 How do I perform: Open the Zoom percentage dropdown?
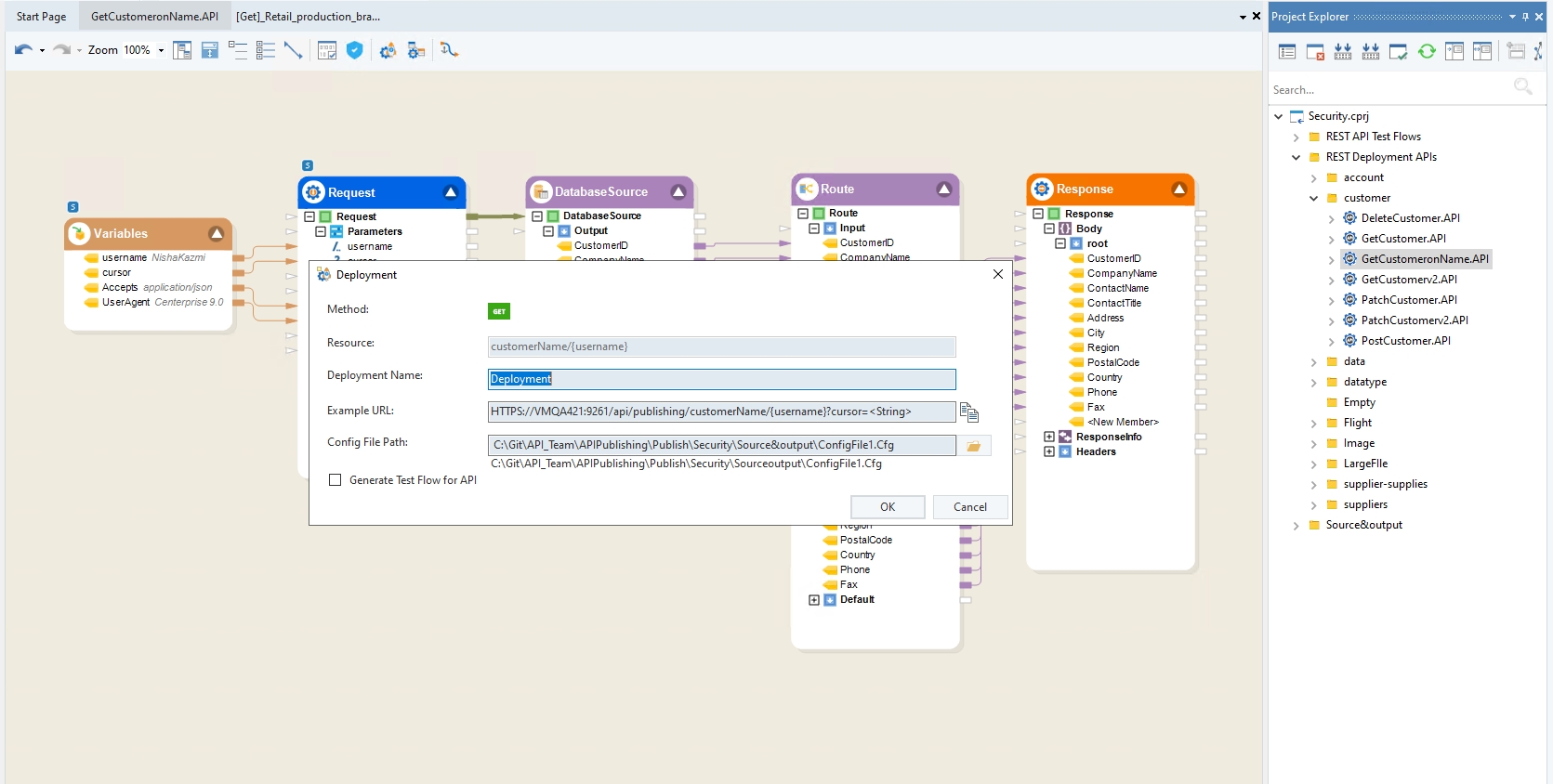point(161,50)
